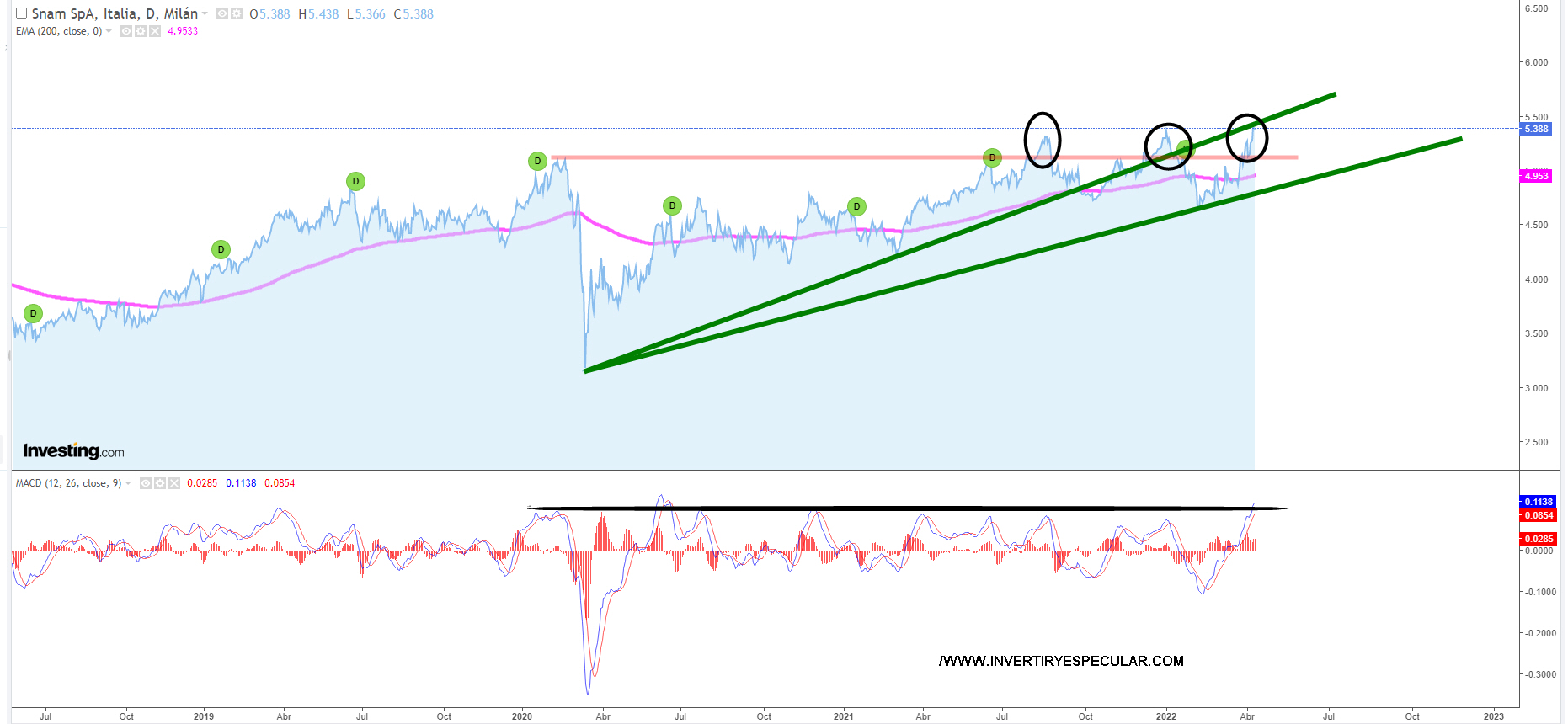Click the dividend marker near June 2021
The height and width of the screenshot is (724, 1568).
pos(992,157)
